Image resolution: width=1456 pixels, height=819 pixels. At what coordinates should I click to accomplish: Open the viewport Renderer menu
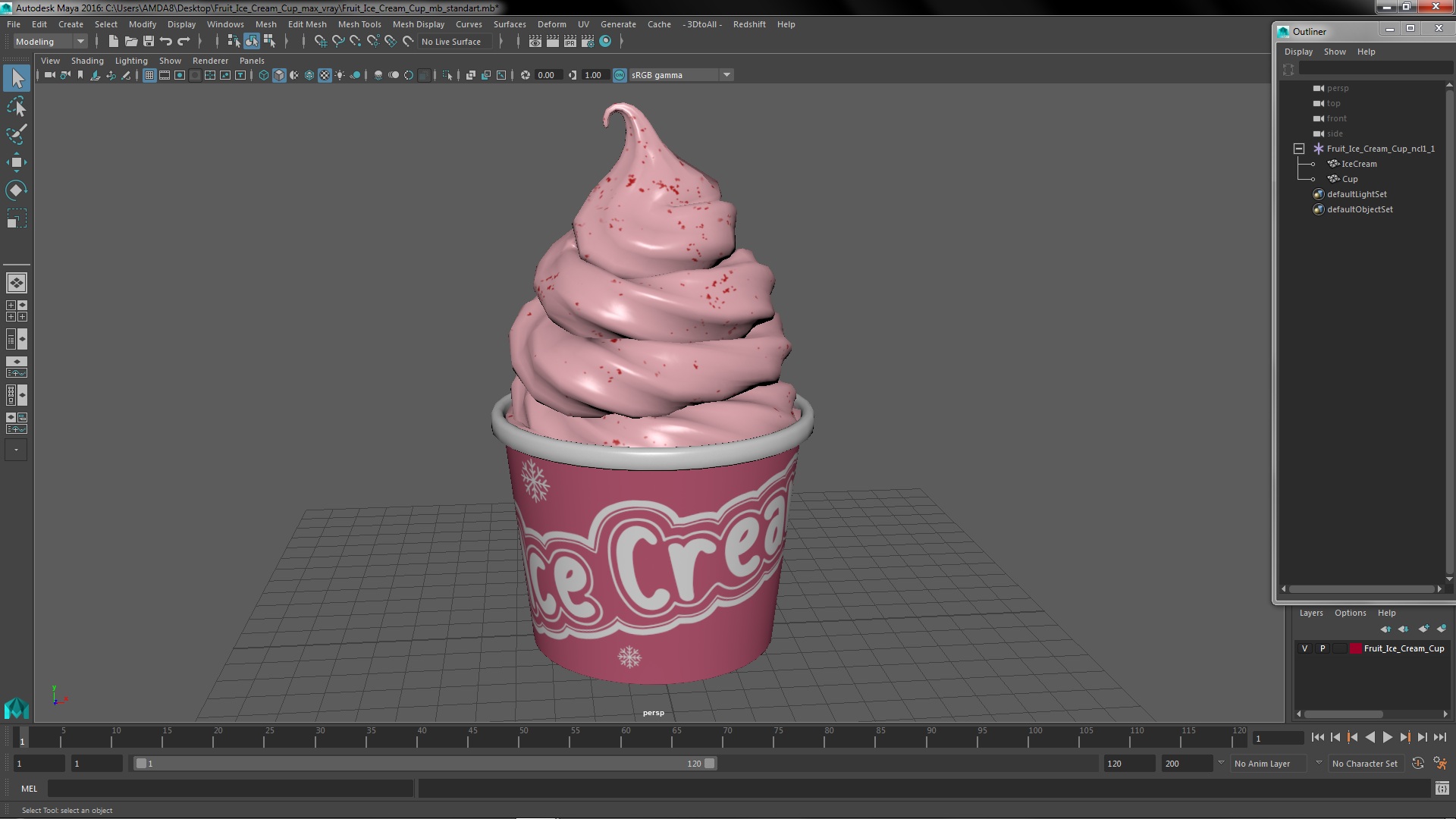(x=210, y=61)
